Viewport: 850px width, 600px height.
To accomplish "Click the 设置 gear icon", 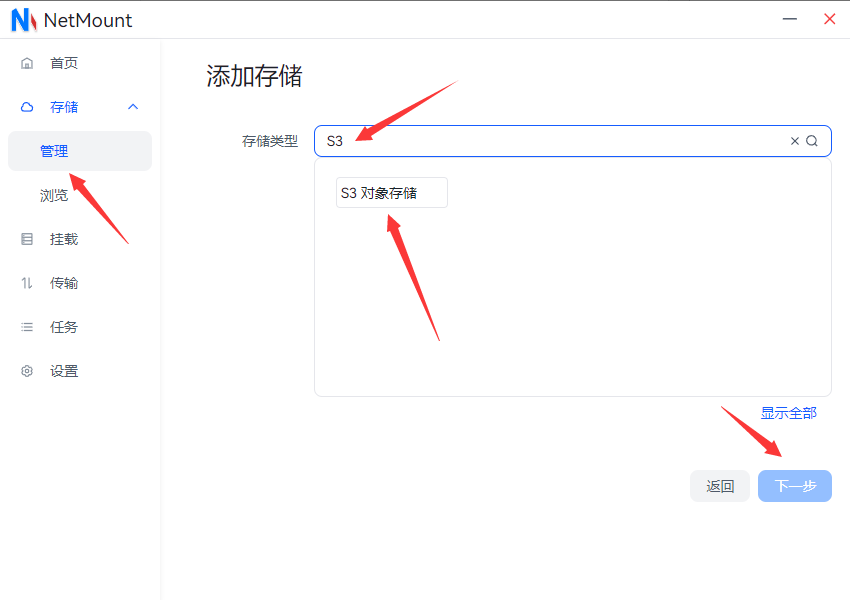I will (x=27, y=371).
